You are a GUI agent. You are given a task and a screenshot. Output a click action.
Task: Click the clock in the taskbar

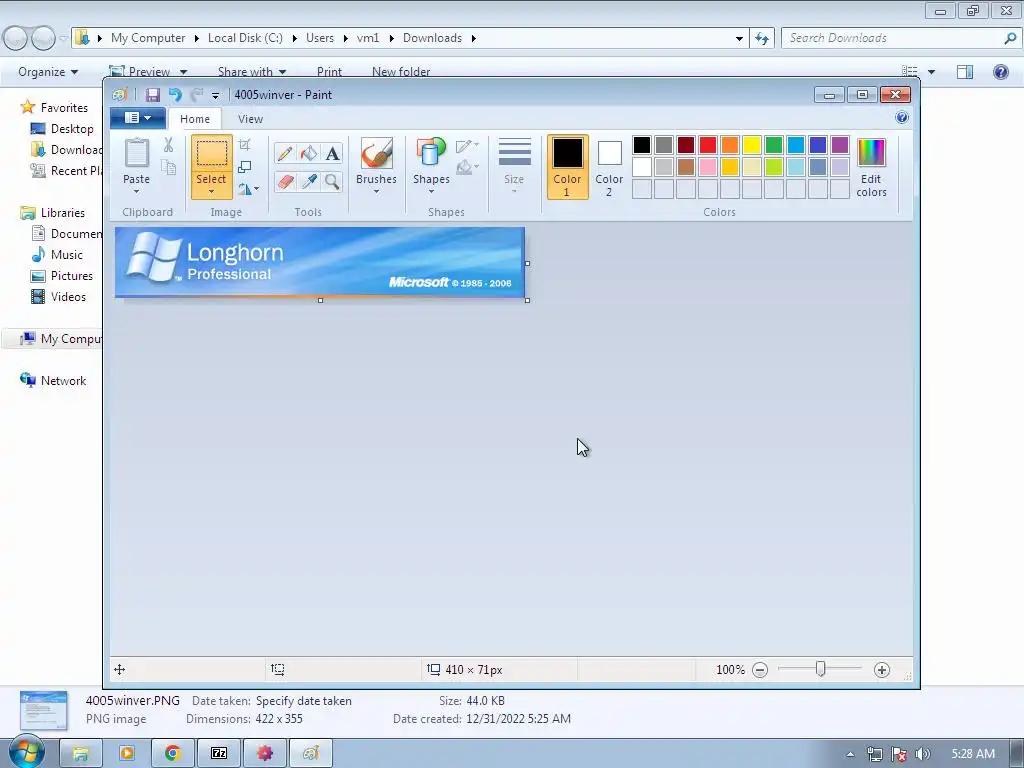[x=973, y=754]
